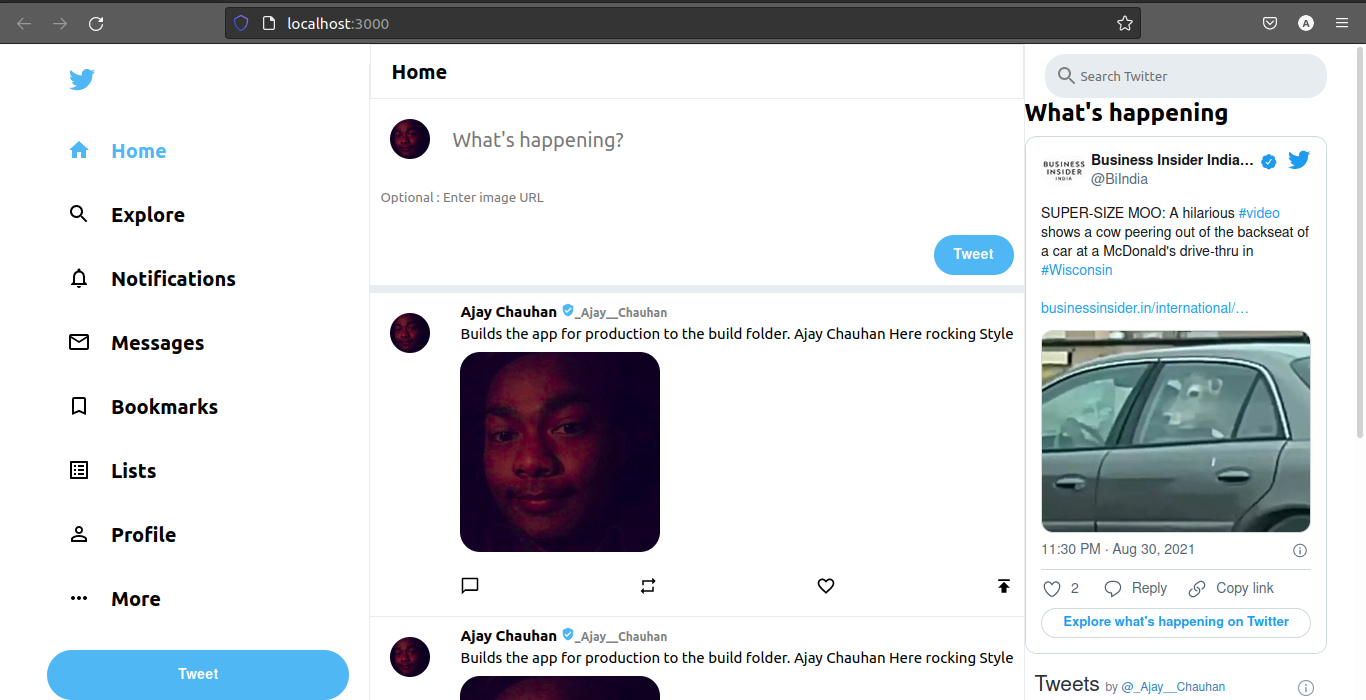Go to Notifications in the sidebar
Viewport: 1366px width, 700px height.
[x=152, y=279]
